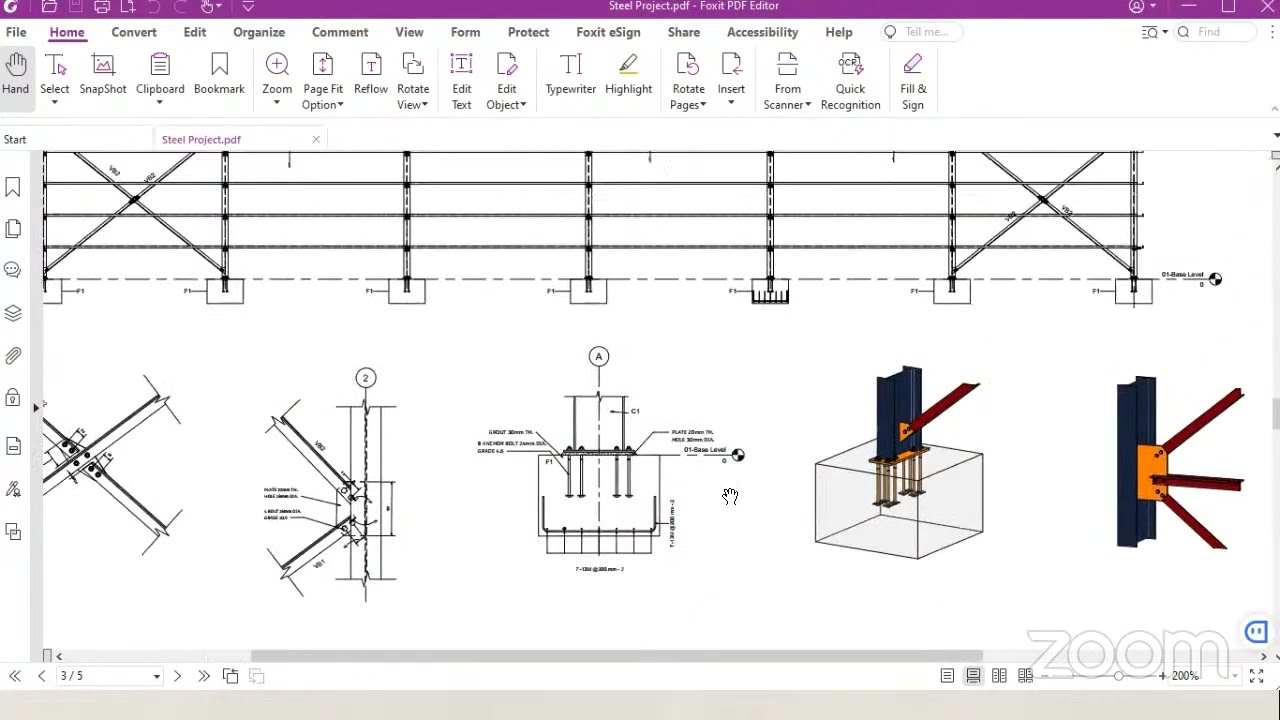Open Fill & Sign tool
The width and height of the screenshot is (1280, 720).
point(913,80)
